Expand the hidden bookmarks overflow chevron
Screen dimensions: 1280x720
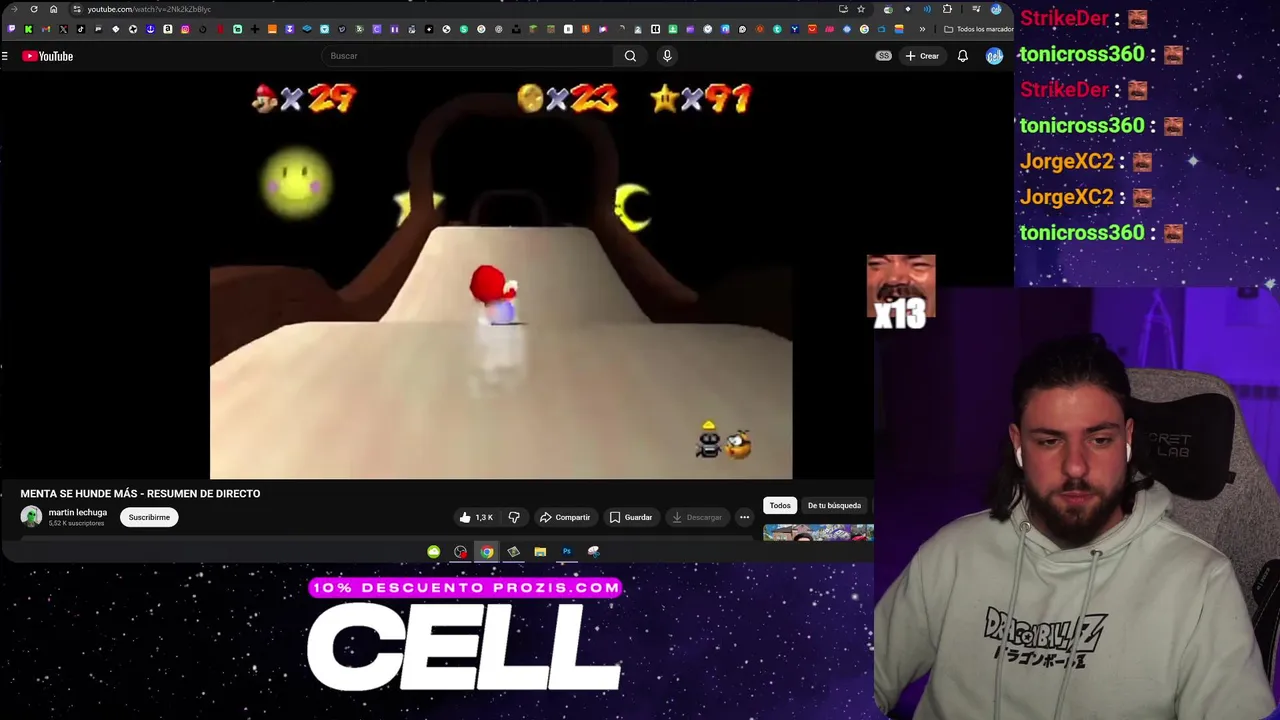(x=922, y=29)
